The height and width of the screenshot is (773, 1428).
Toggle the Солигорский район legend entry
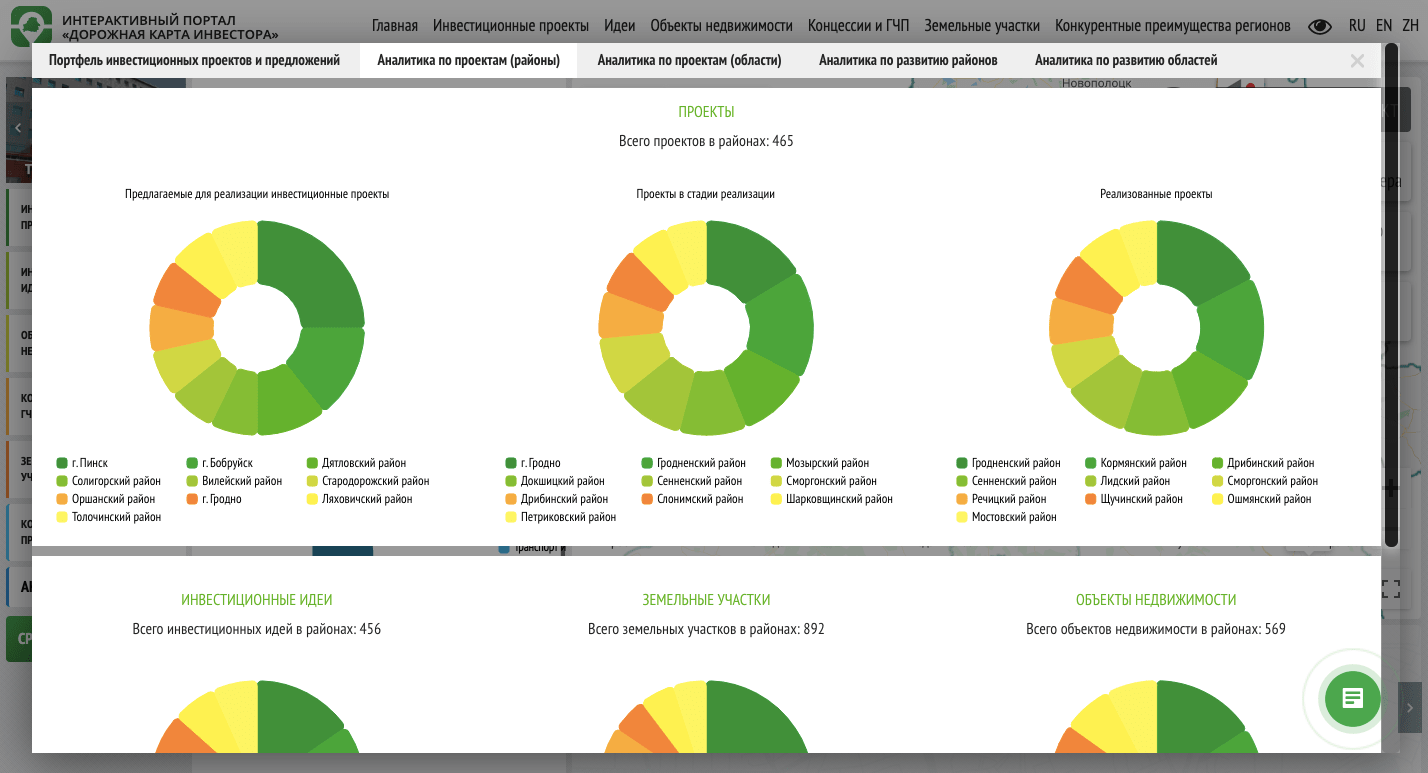[108, 481]
